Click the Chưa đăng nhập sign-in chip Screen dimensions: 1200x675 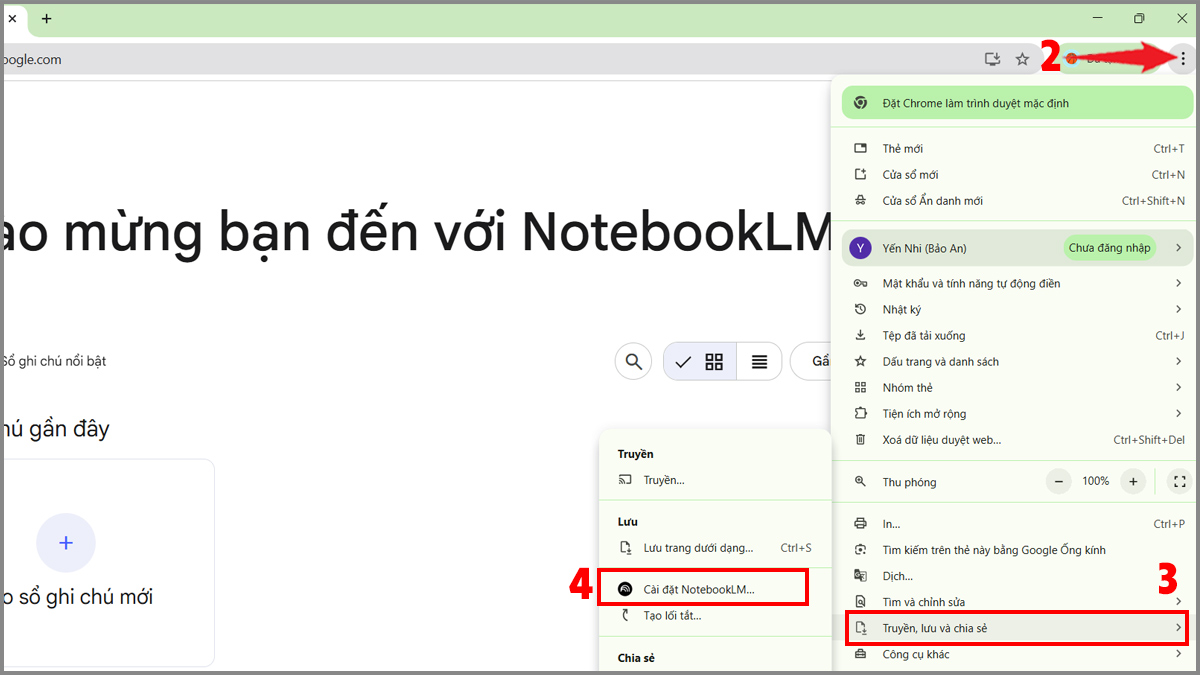click(1108, 247)
